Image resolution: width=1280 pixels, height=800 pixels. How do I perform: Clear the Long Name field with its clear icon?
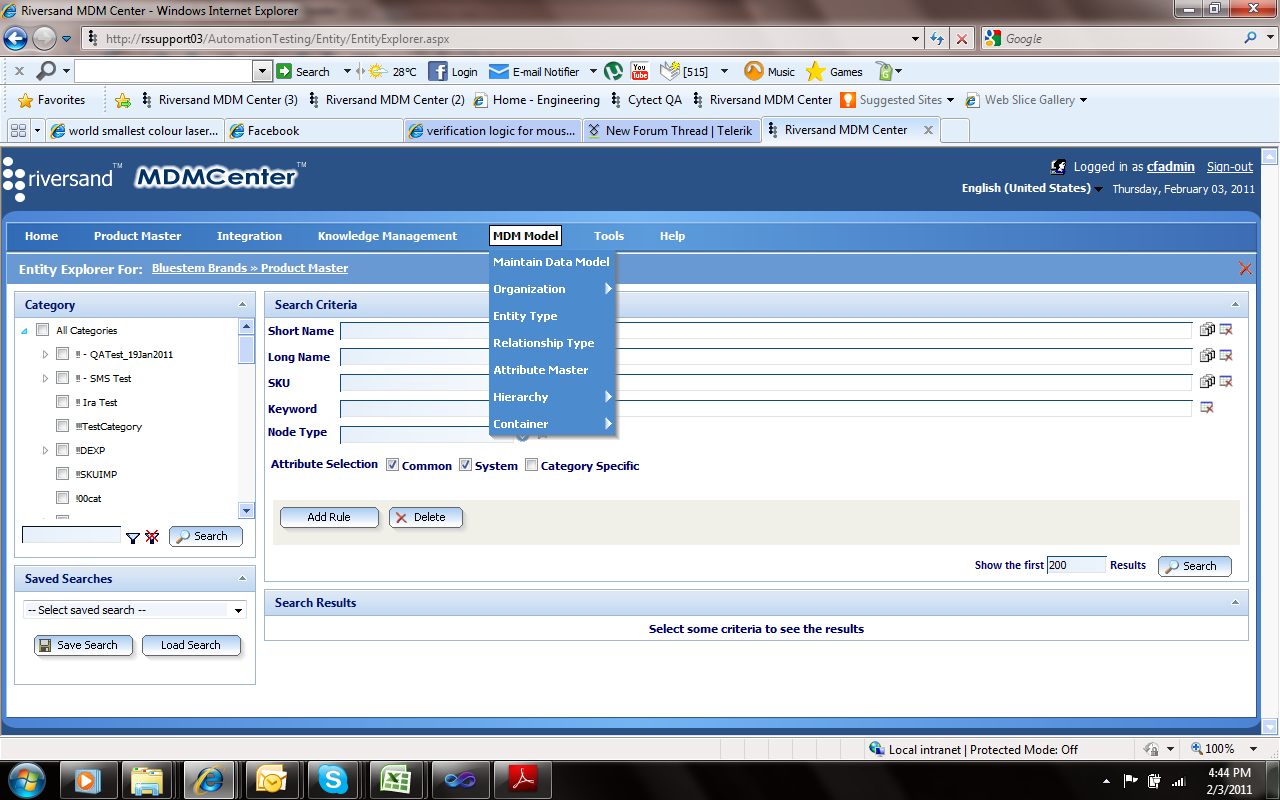pos(1225,355)
